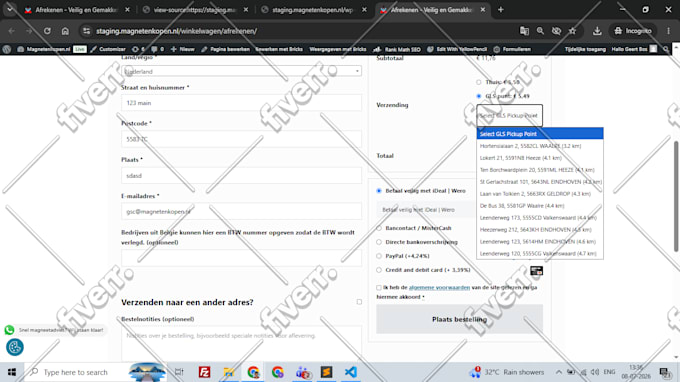Click the E-mailadres input field

coord(242,212)
